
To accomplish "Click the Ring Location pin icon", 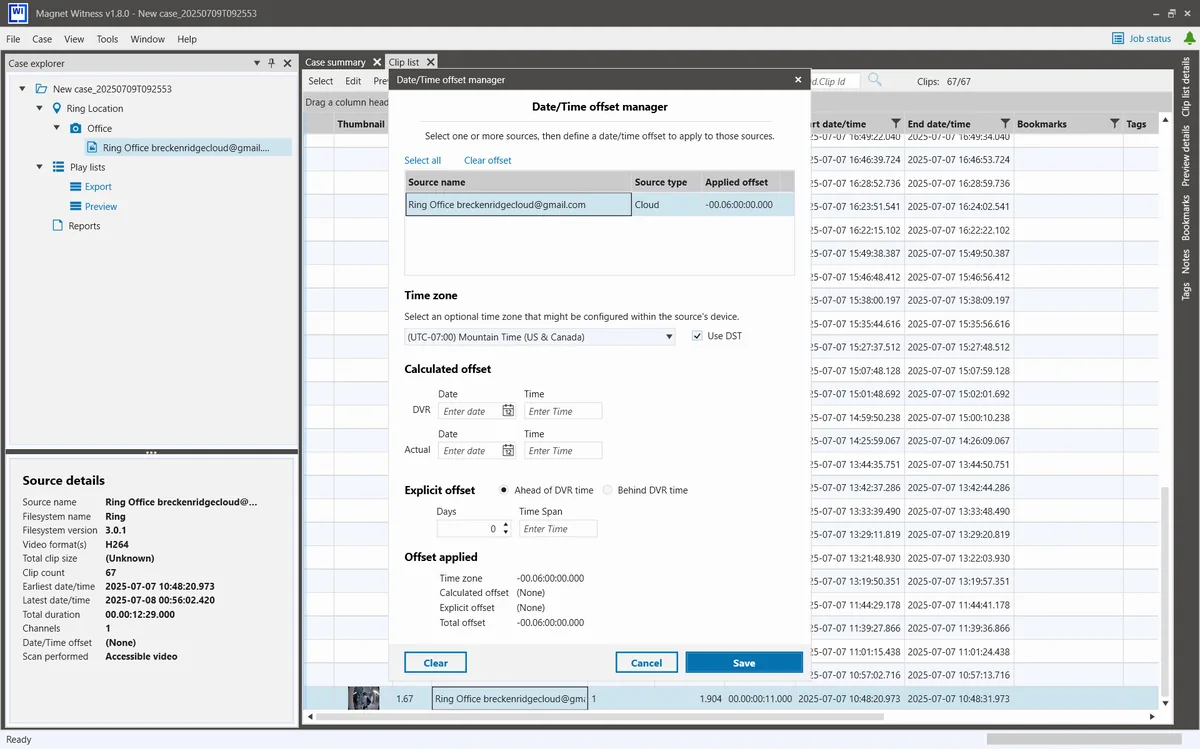I will pyautogui.click(x=56, y=108).
